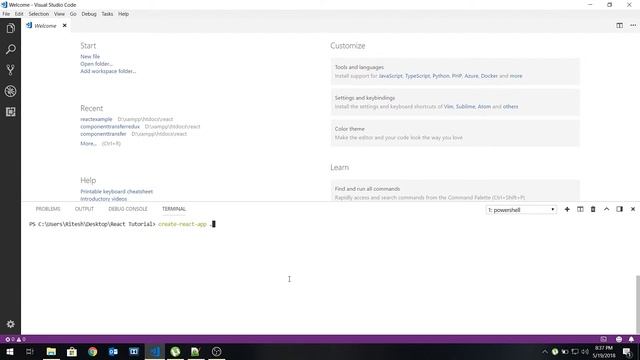This screenshot has width=640, height=360.
Task: Open File Explorer from taskbar
Action: point(51,351)
